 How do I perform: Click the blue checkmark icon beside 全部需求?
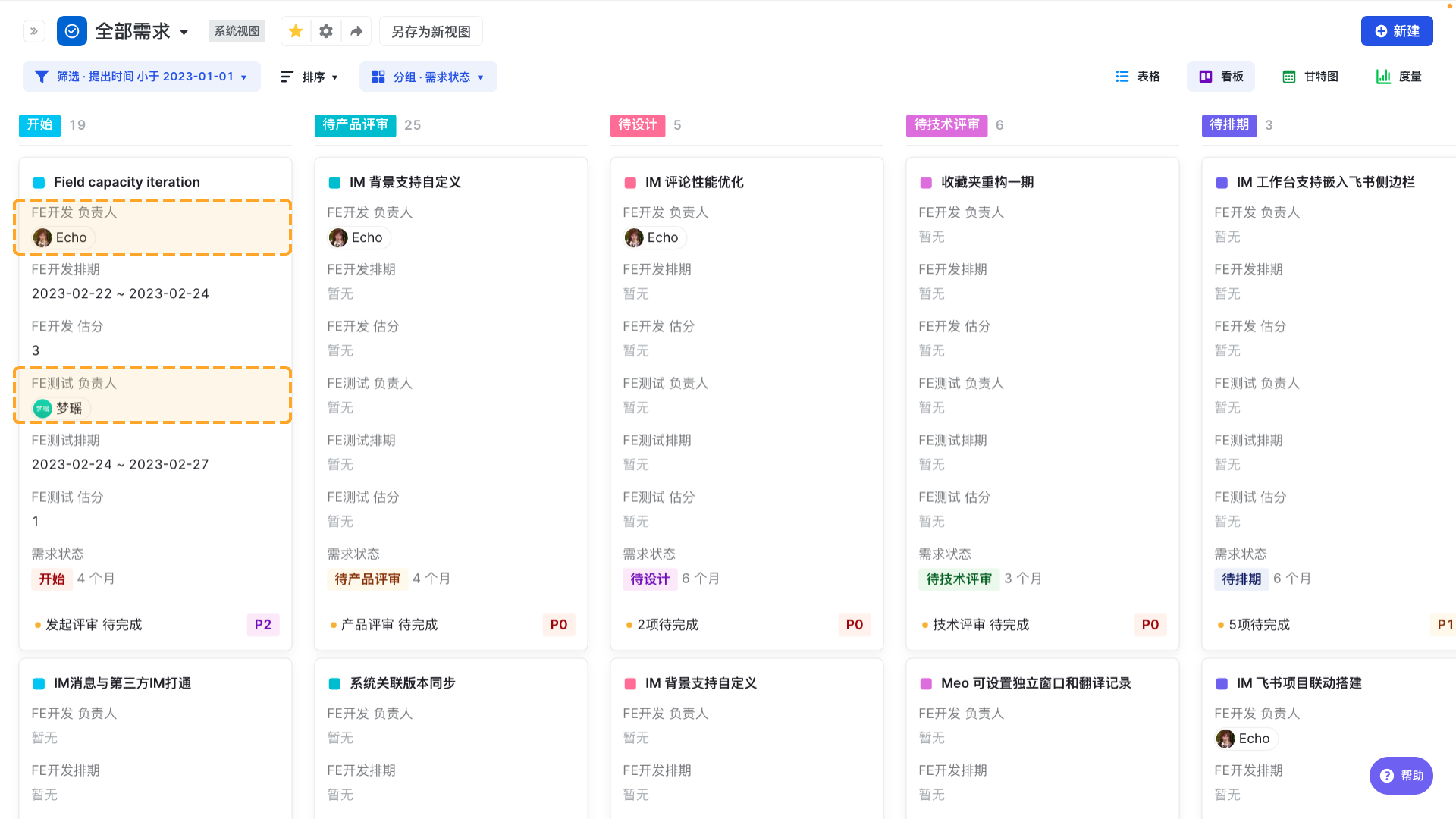coord(72,31)
